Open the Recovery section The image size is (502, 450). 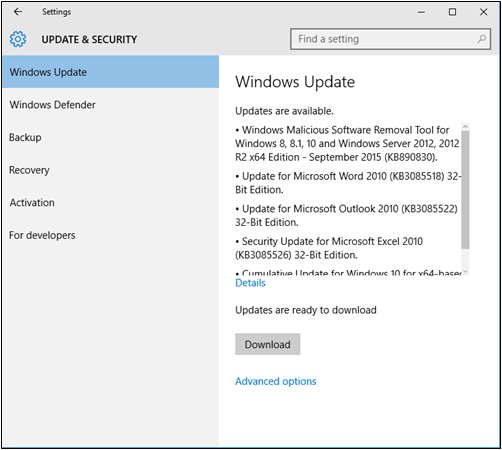click(x=110, y=170)
